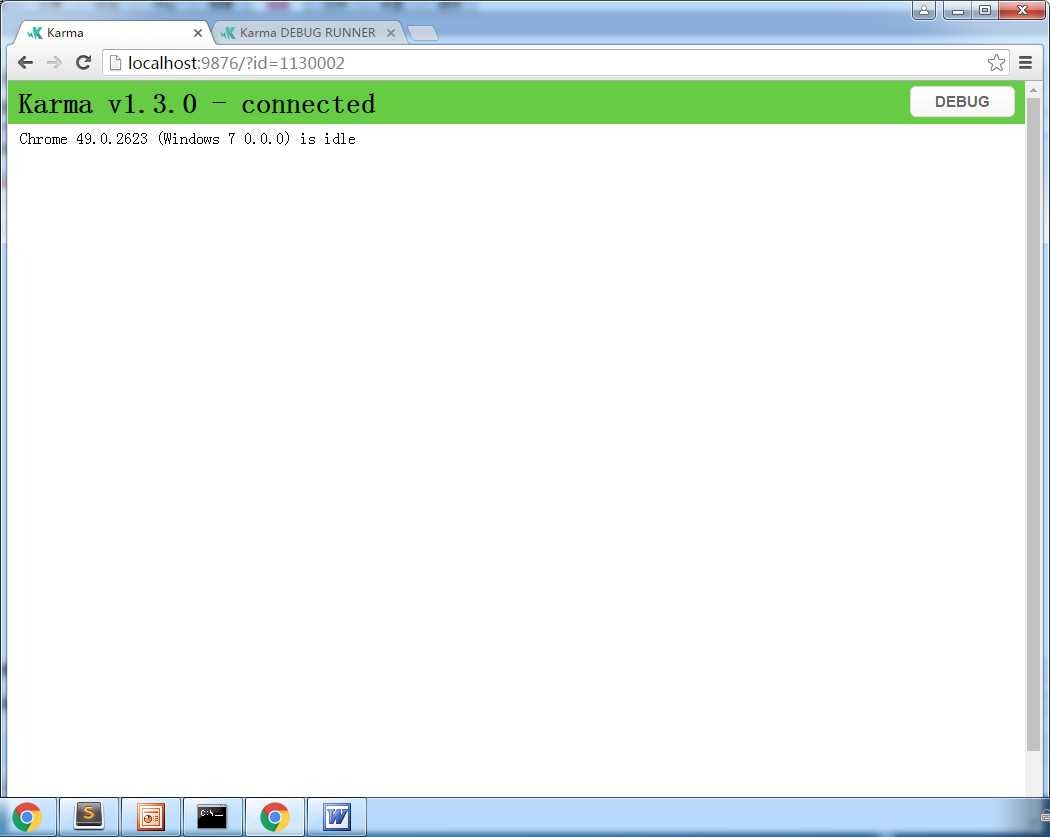Reload the Karma page
The width and height of the screenshot is (1050, 837).
tap(84, 63)
